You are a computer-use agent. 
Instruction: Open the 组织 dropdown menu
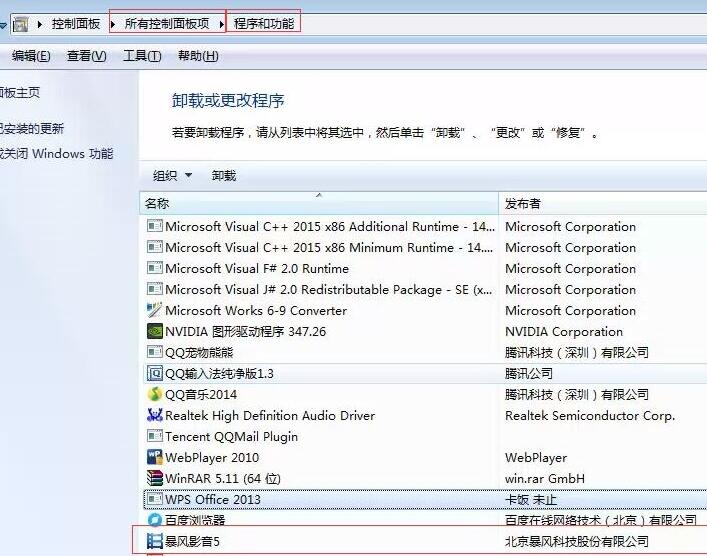172,175
